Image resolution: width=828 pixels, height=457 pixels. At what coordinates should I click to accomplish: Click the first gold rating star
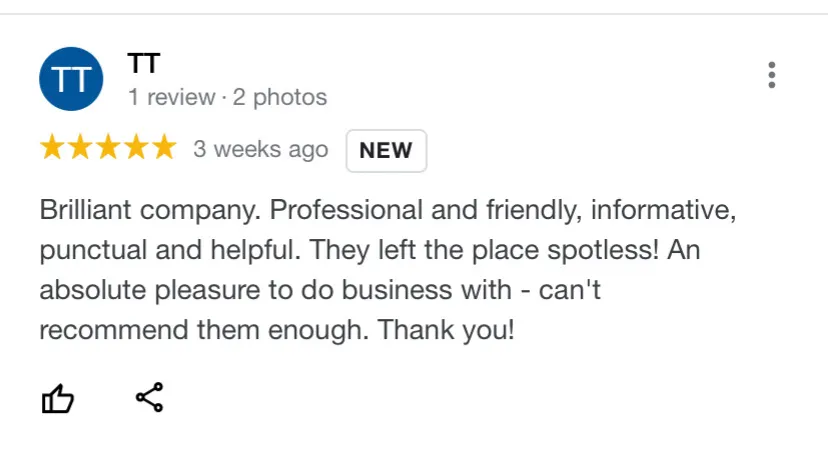[52, 149]
